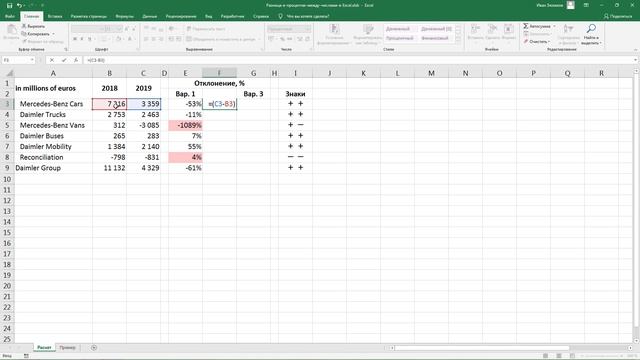
Task: Switch to Page Layout view in status bar
Action: (559, 356)
